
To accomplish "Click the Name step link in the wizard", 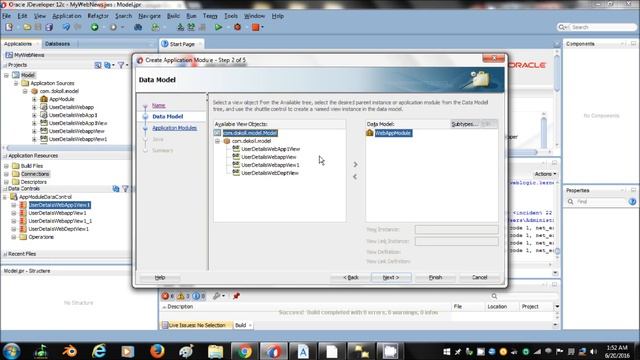I will pos(159,105).
